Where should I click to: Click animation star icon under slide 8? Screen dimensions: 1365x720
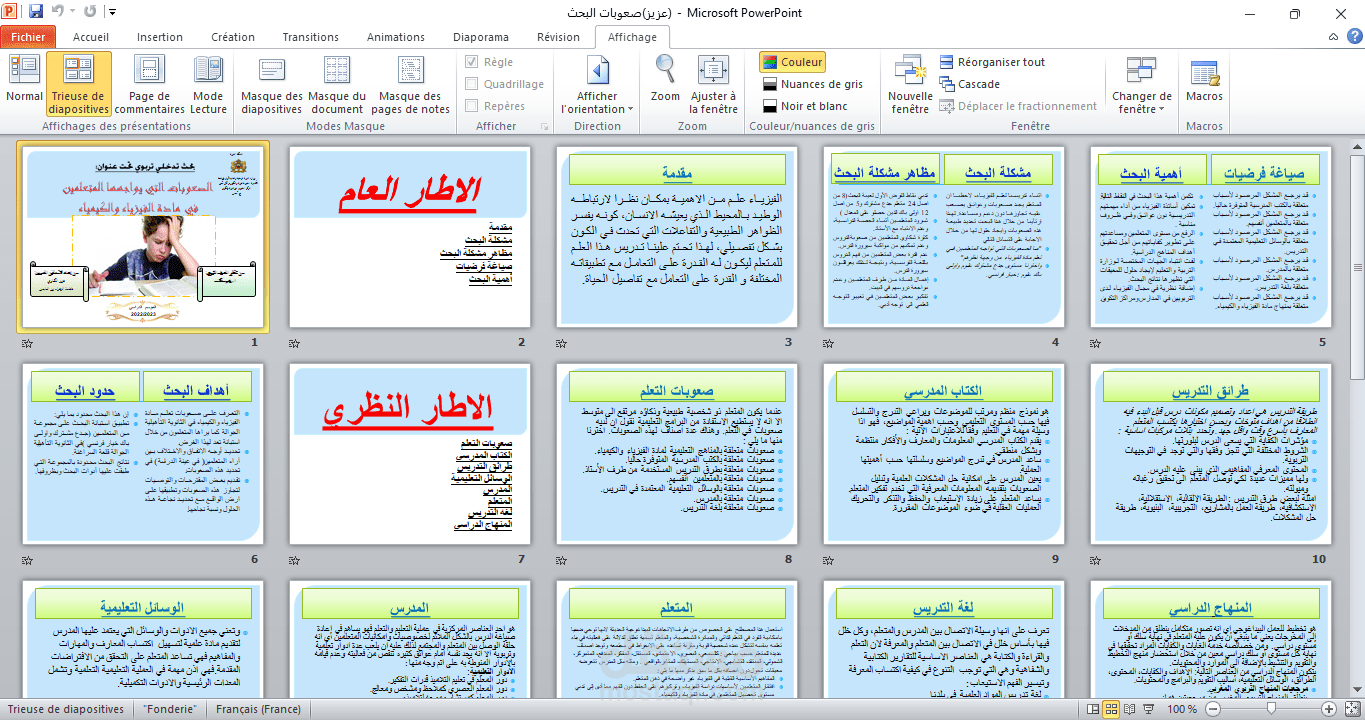[x=562, y=562]
